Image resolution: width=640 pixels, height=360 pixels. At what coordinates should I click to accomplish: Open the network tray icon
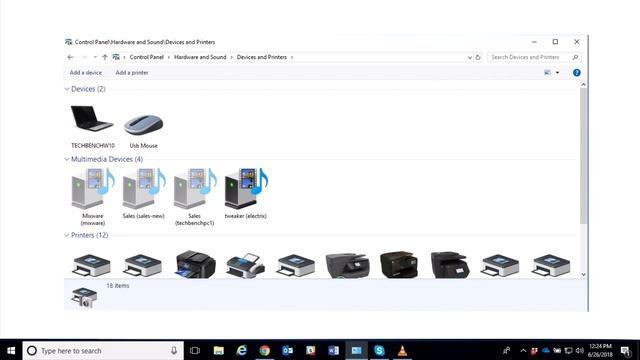(568, 350)
